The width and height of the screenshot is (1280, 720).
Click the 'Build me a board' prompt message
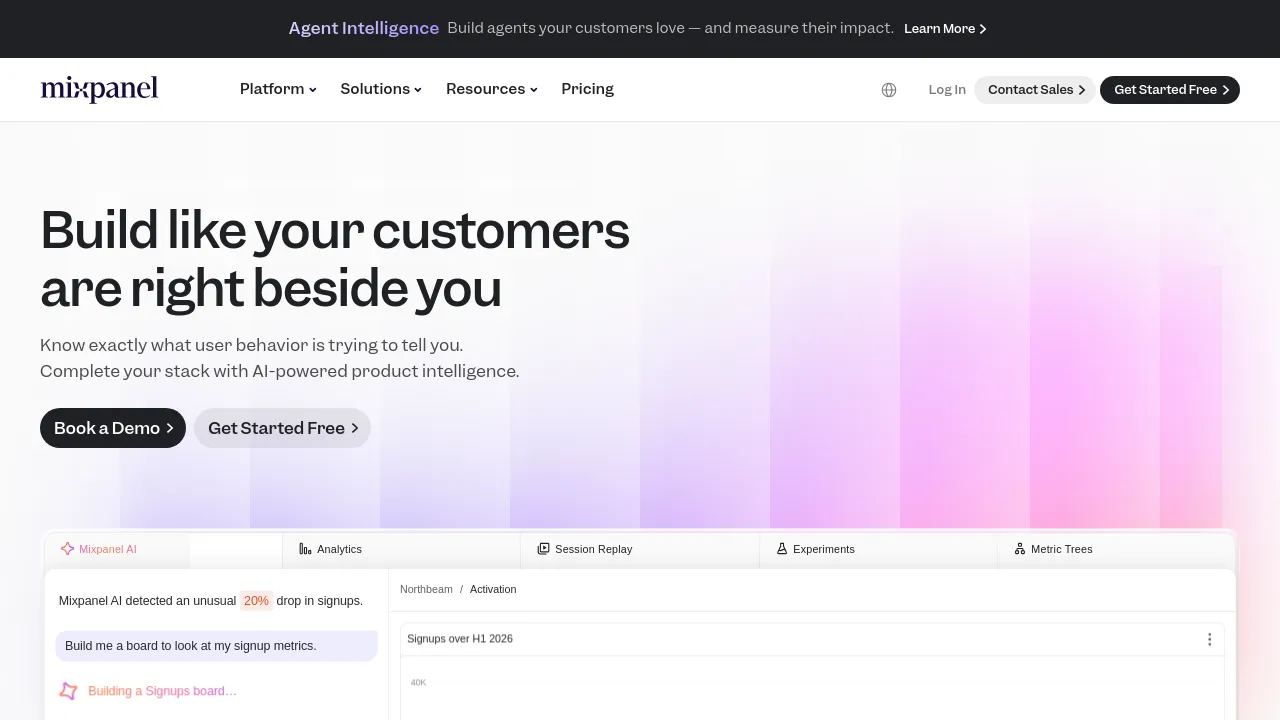pyautogui.click(x=217, y=646)
